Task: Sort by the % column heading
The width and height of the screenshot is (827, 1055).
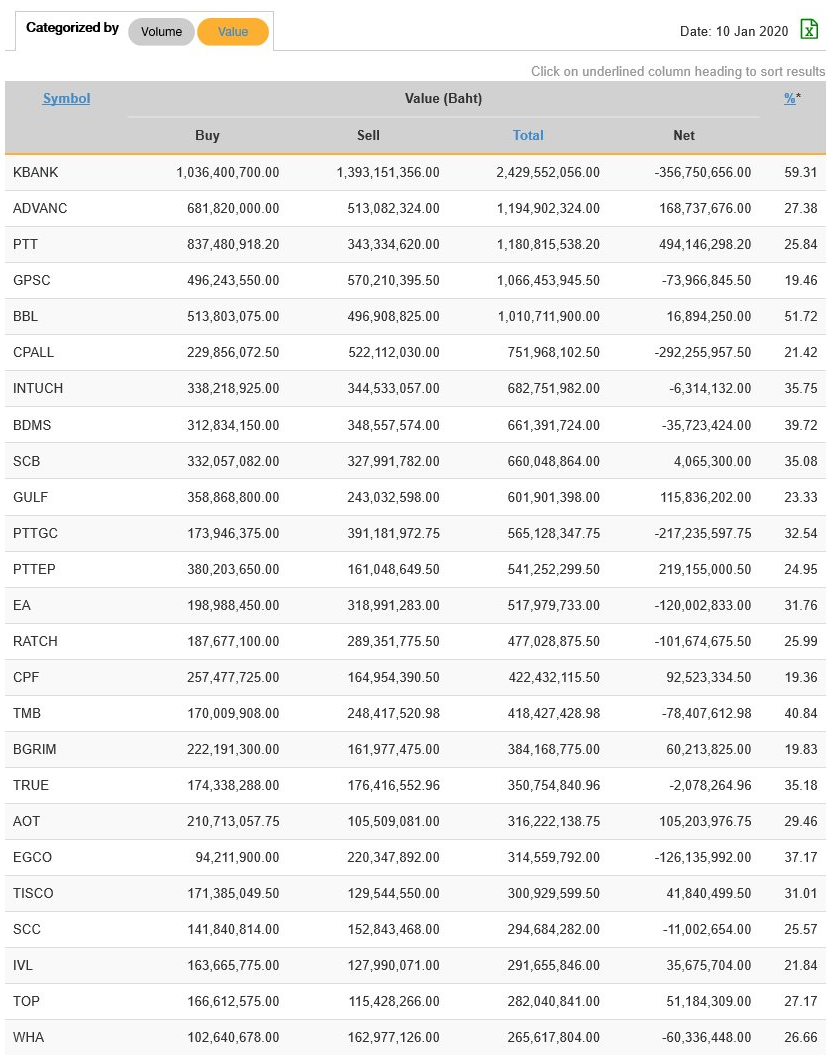Action: (790, 98)
